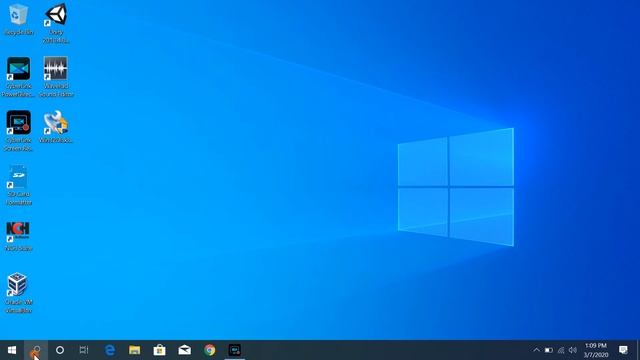Viewport: 640px width, 360px height.
Task: Open the volume speaker tray icon
Action: click(573, 350)
